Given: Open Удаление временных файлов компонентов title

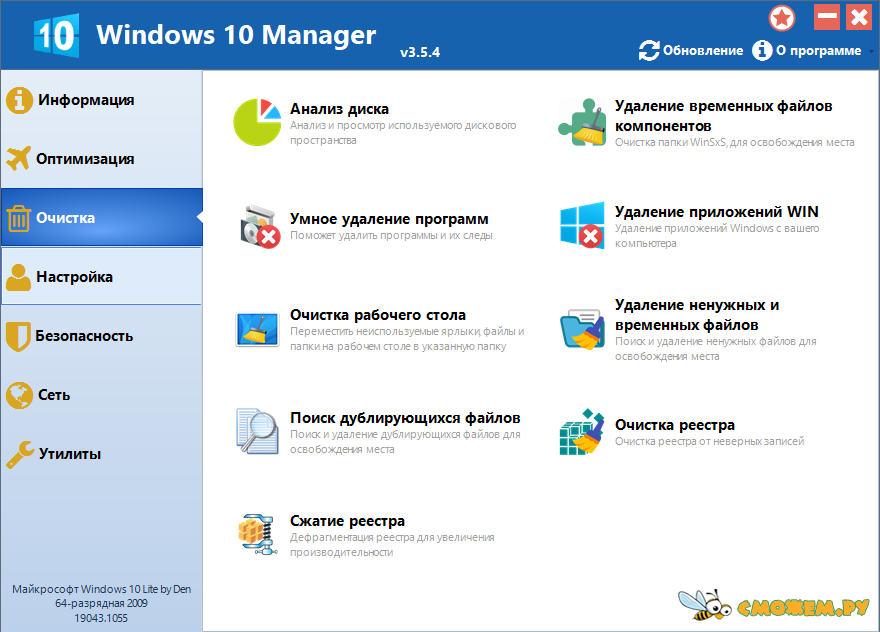Looking at the screenshot, I should 723,116.
